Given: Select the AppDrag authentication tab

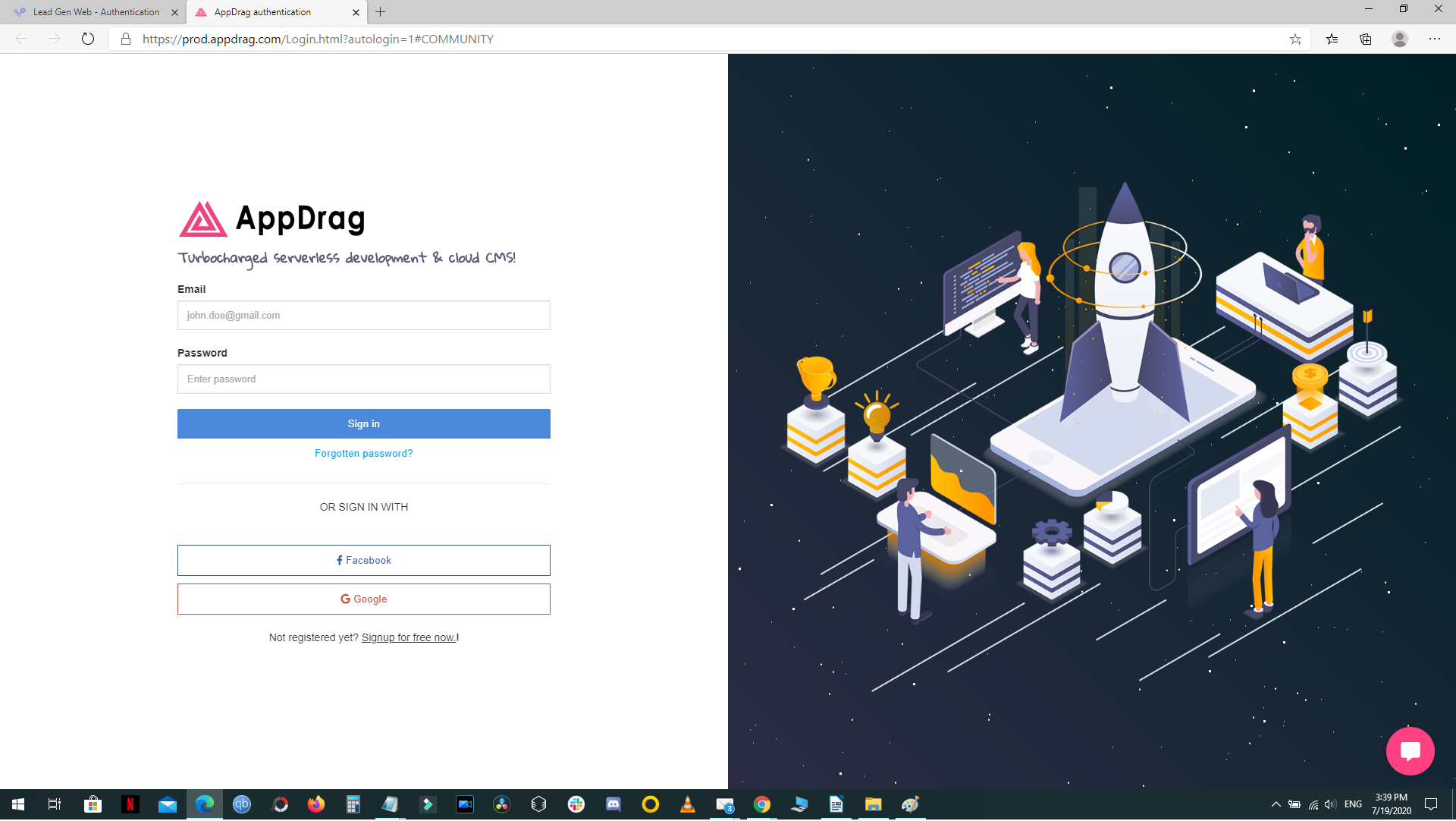Looking at the screenshot, I should (262, 12).
